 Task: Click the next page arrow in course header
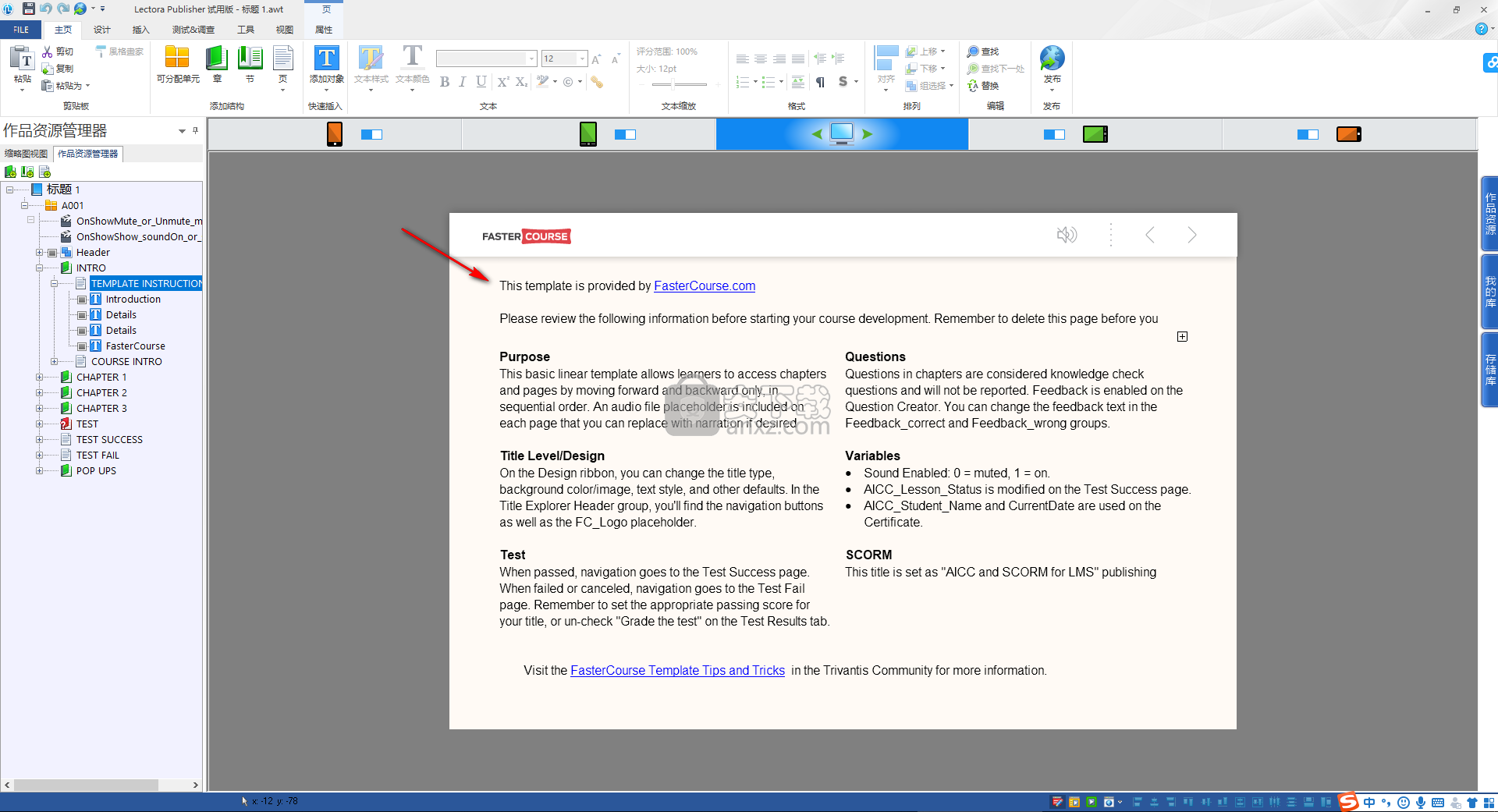coord(1191,235)
